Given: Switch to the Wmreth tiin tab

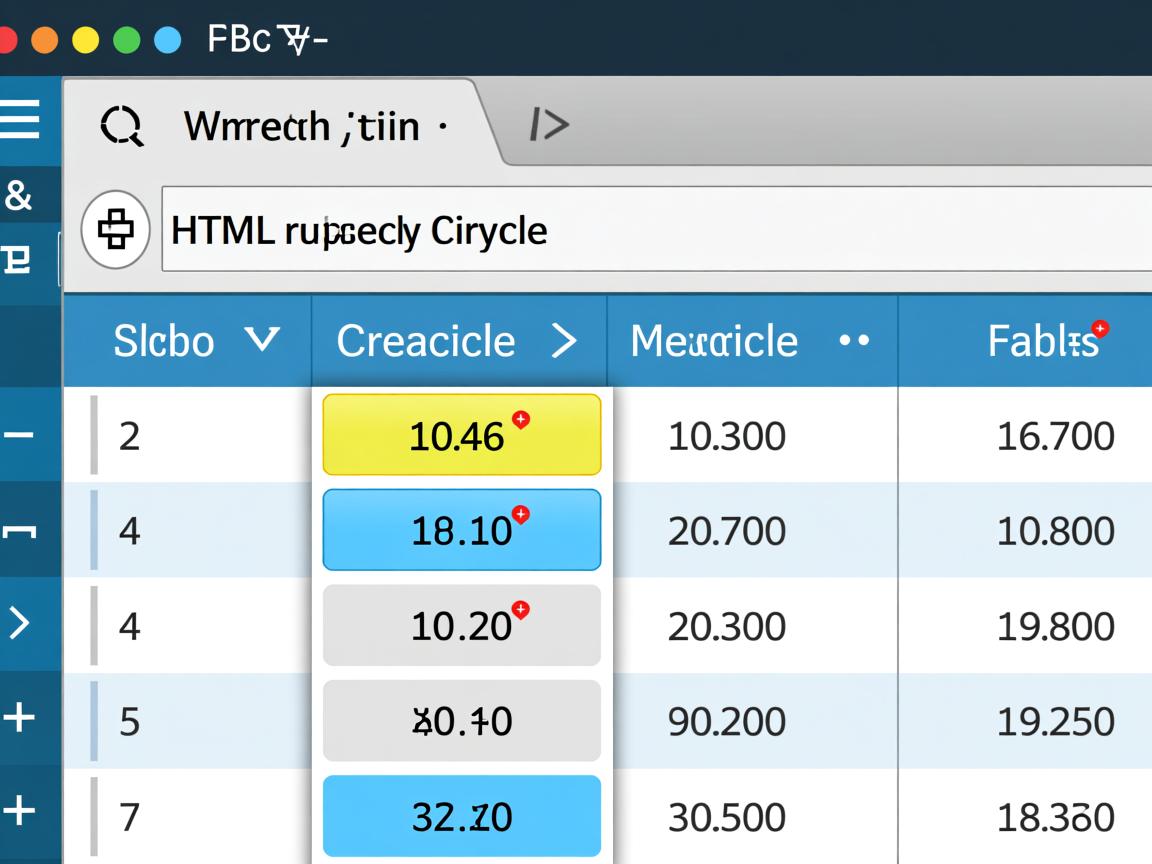Looking at the screenshot, I should (300, 127).
